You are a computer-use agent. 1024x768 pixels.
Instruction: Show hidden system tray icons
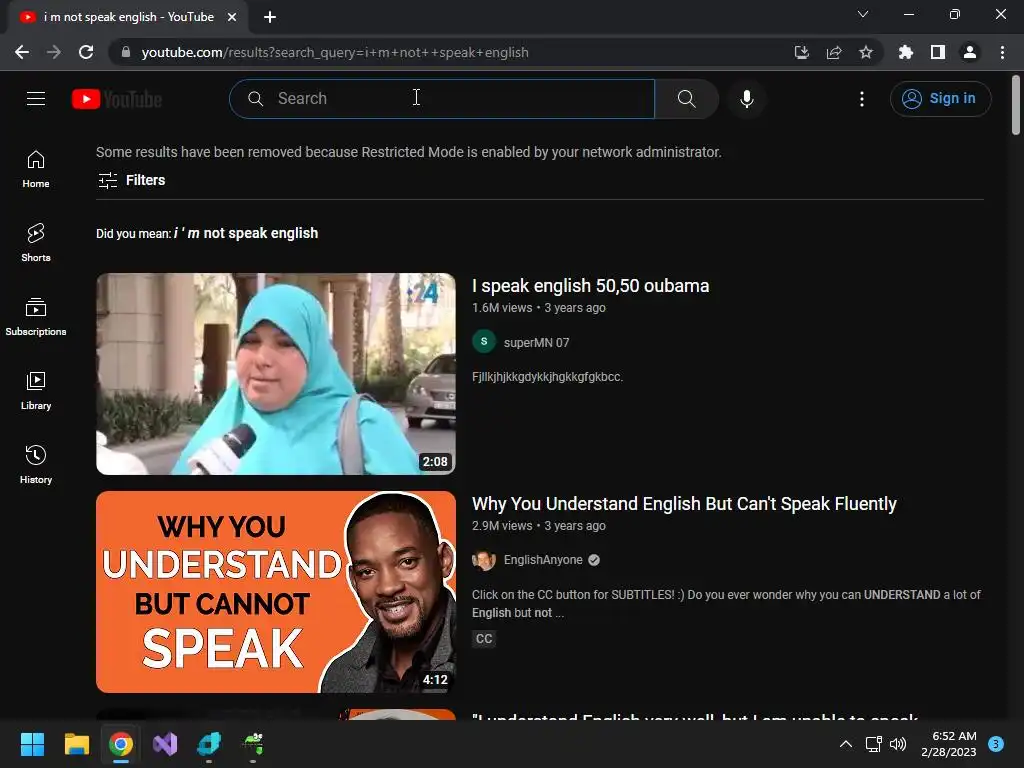(x=845, y=744)
